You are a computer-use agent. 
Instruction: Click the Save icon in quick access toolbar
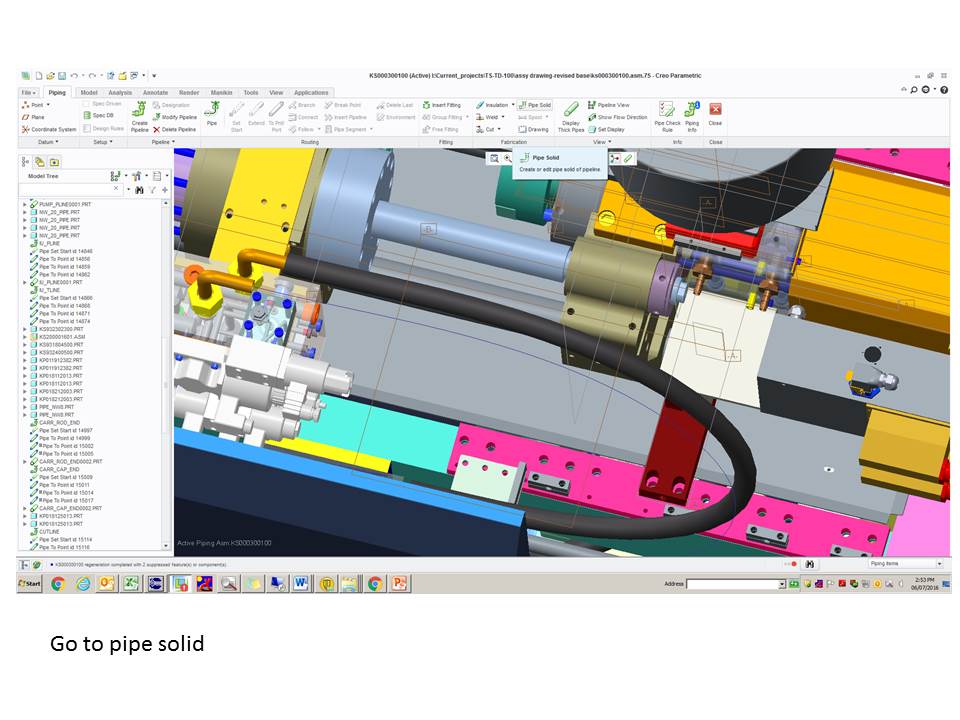point(62,76)
